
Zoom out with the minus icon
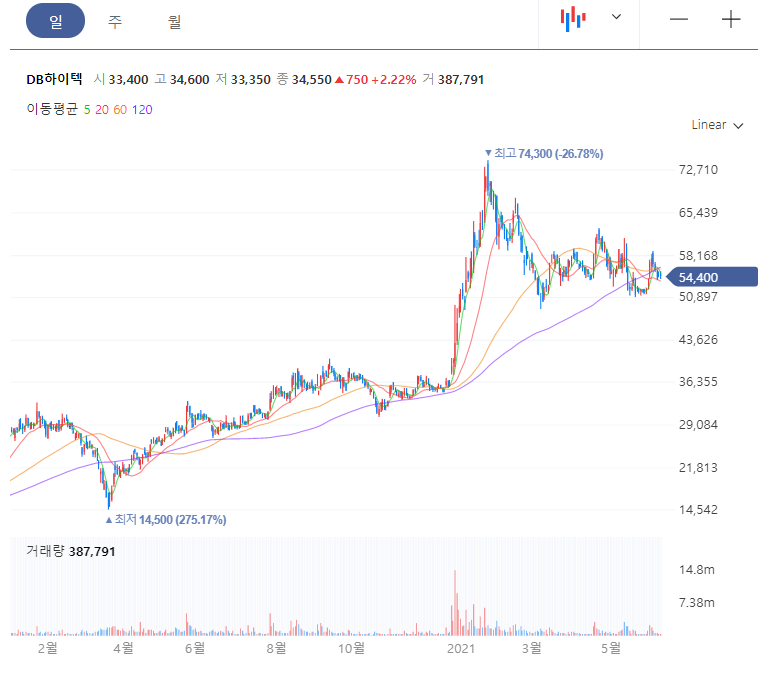(x=679, y=20)
